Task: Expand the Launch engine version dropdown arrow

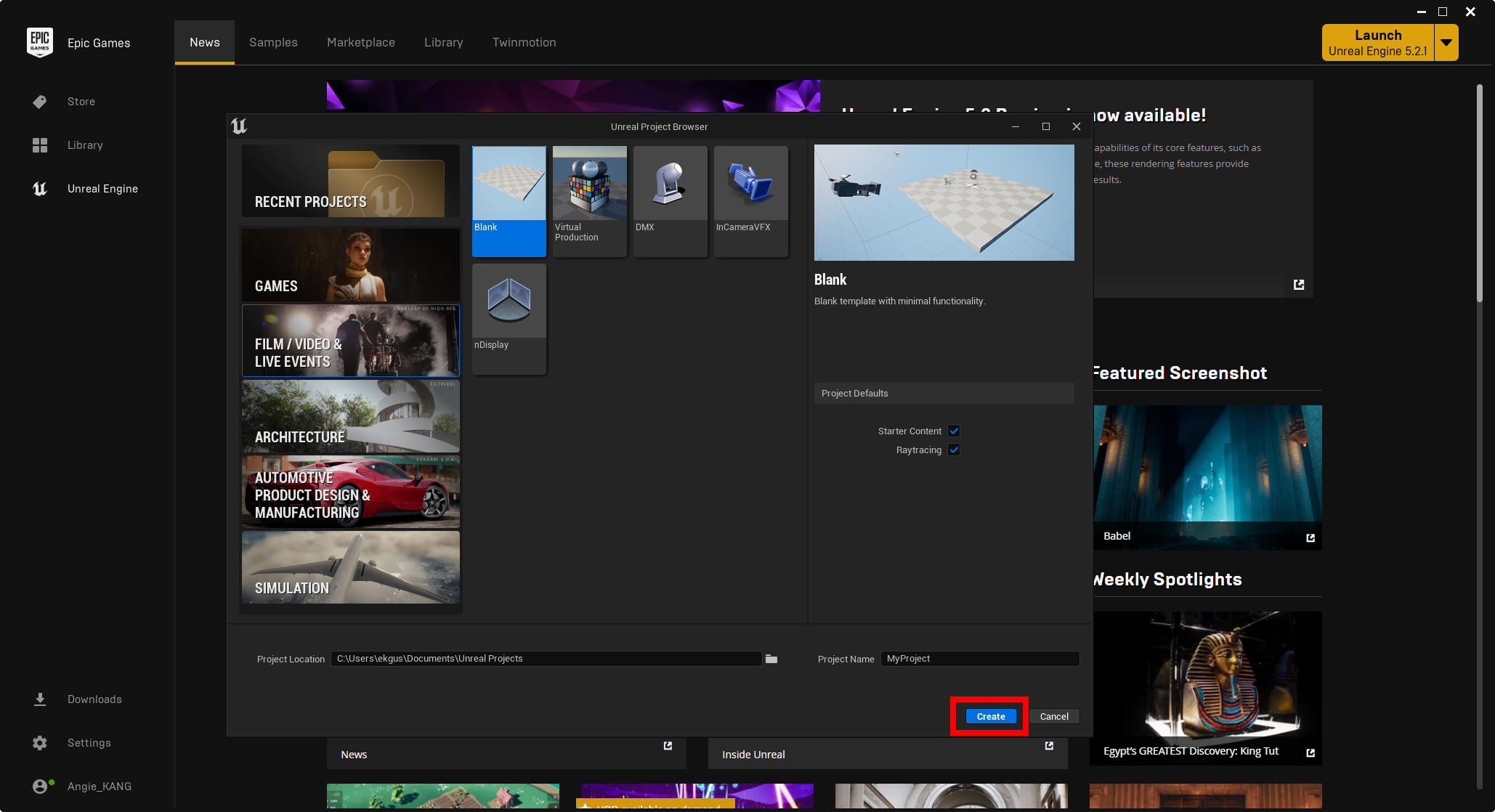Action: (x=1446, y=43)
